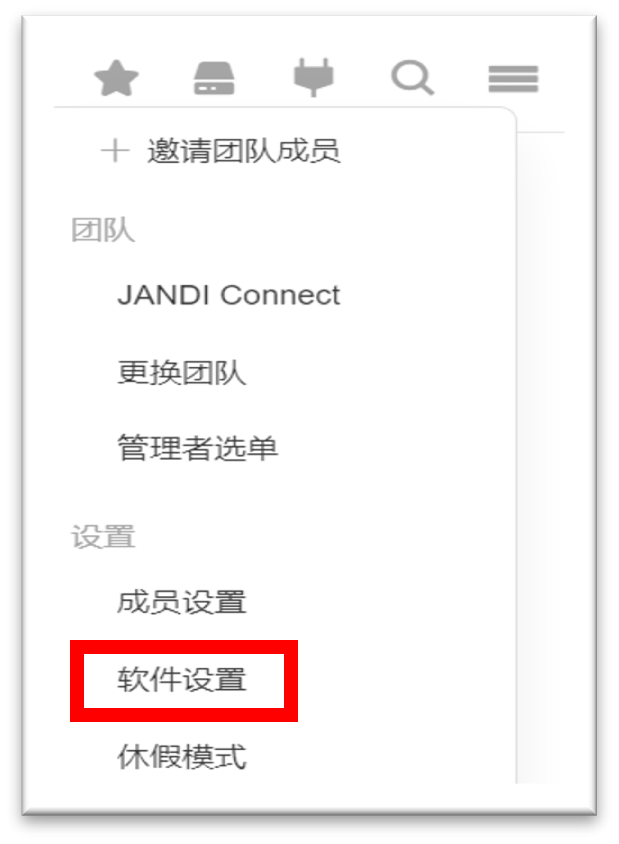Click the 团队 section header

[x=103, y=230]
